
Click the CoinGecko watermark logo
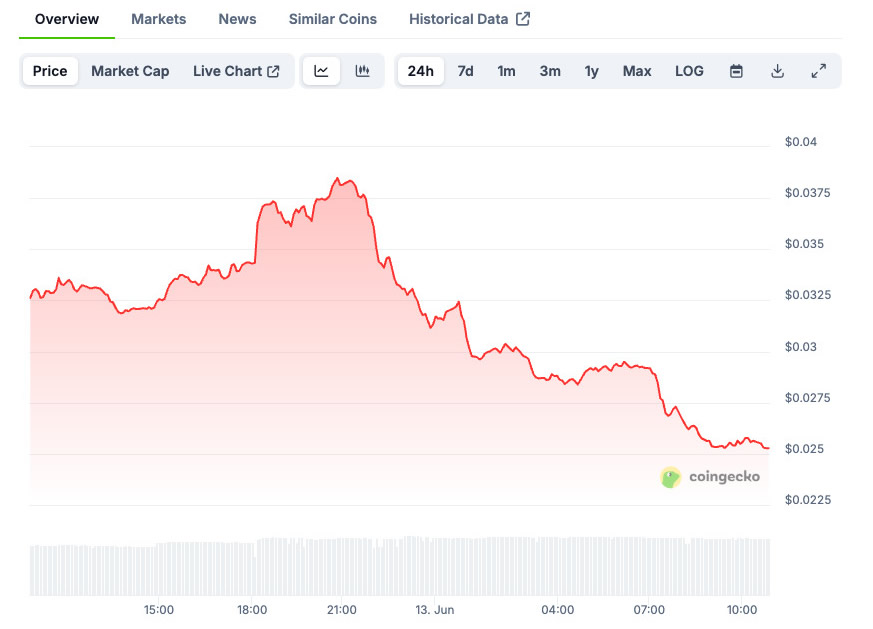[x=710, y=477]
